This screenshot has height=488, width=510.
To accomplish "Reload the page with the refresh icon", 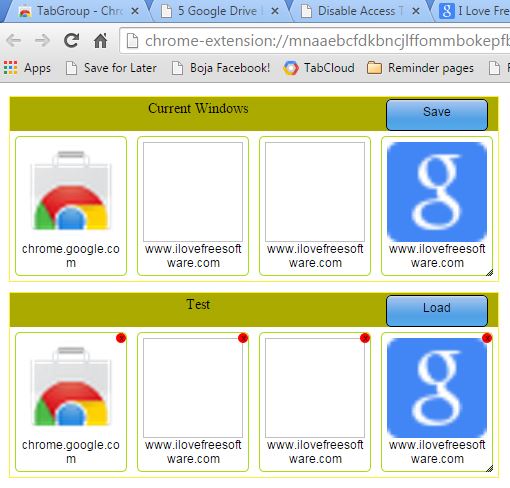I will click(x=71, y=41).
